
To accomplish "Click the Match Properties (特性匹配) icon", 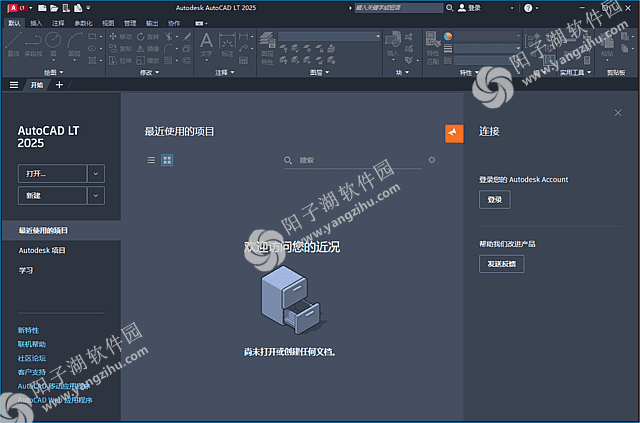I will coord(433,48).
